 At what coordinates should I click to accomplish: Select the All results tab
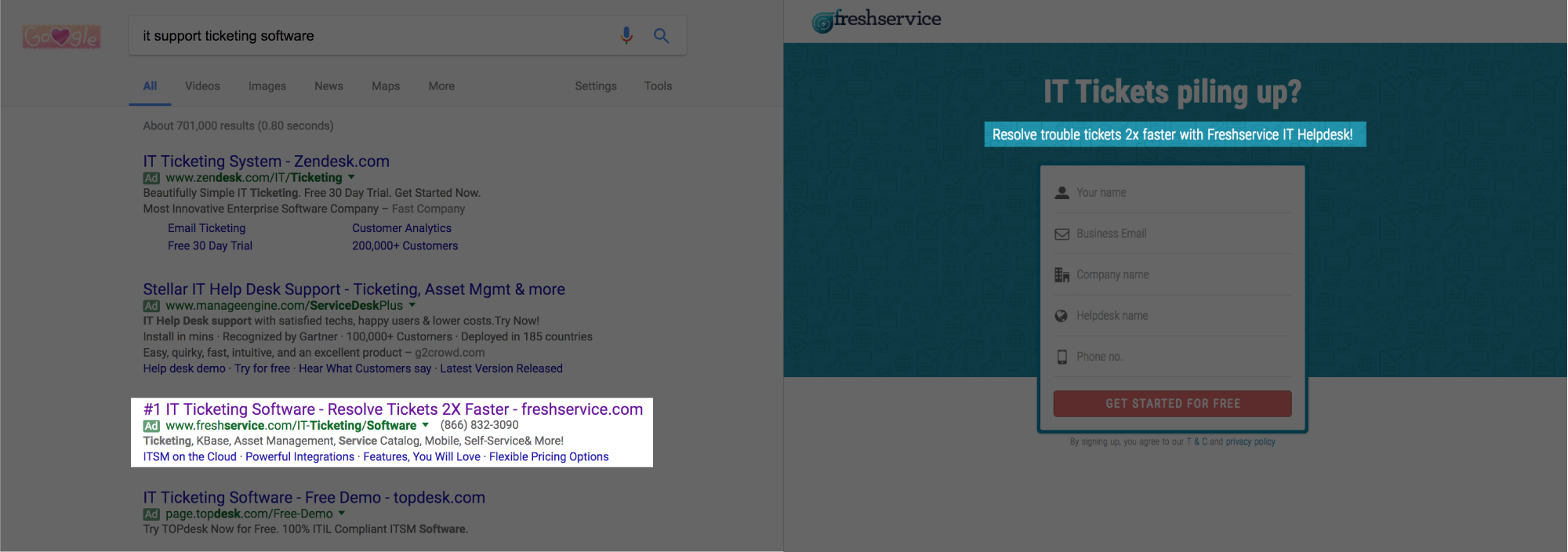coord(150,86)
